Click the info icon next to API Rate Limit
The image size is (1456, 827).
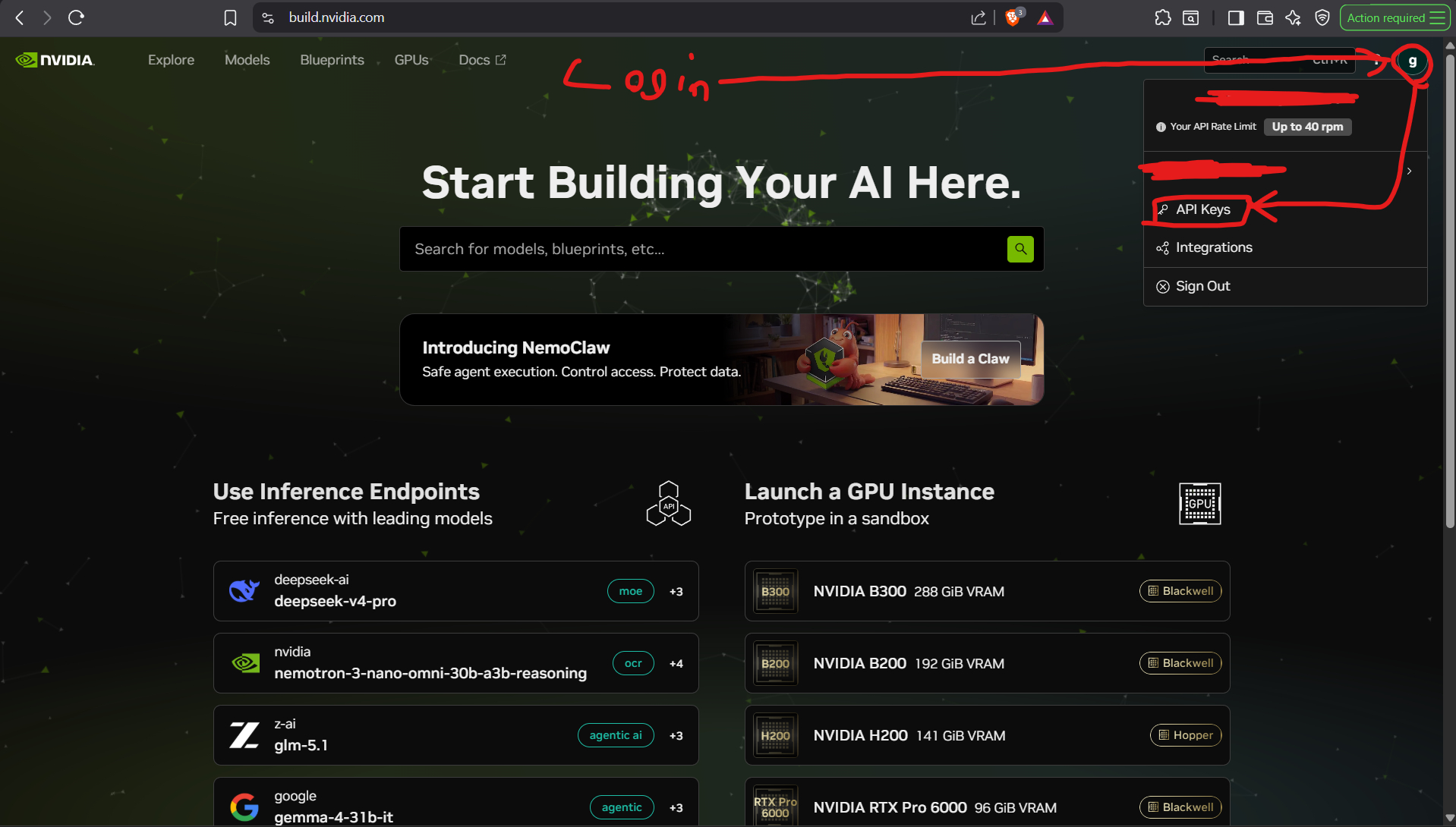click(x=1161, y=127)
